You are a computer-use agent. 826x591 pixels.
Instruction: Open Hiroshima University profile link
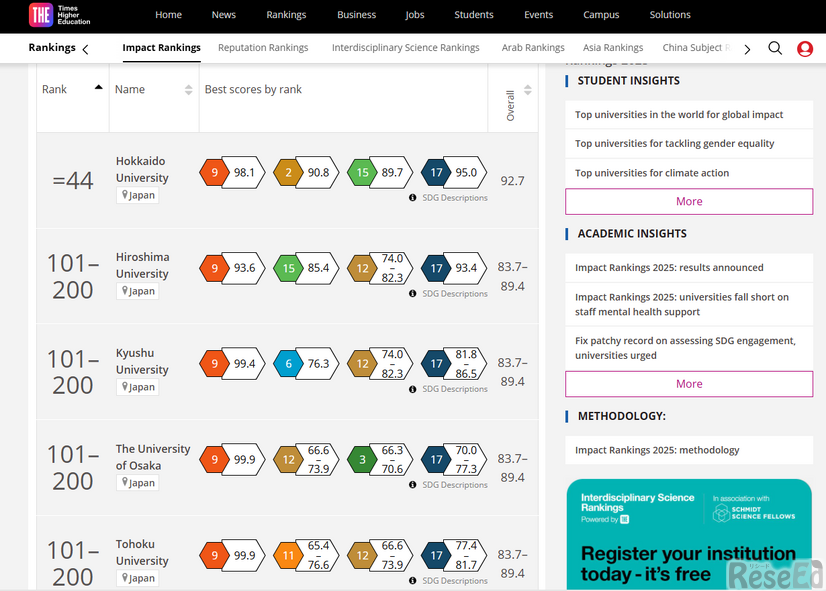click(142, 265)
